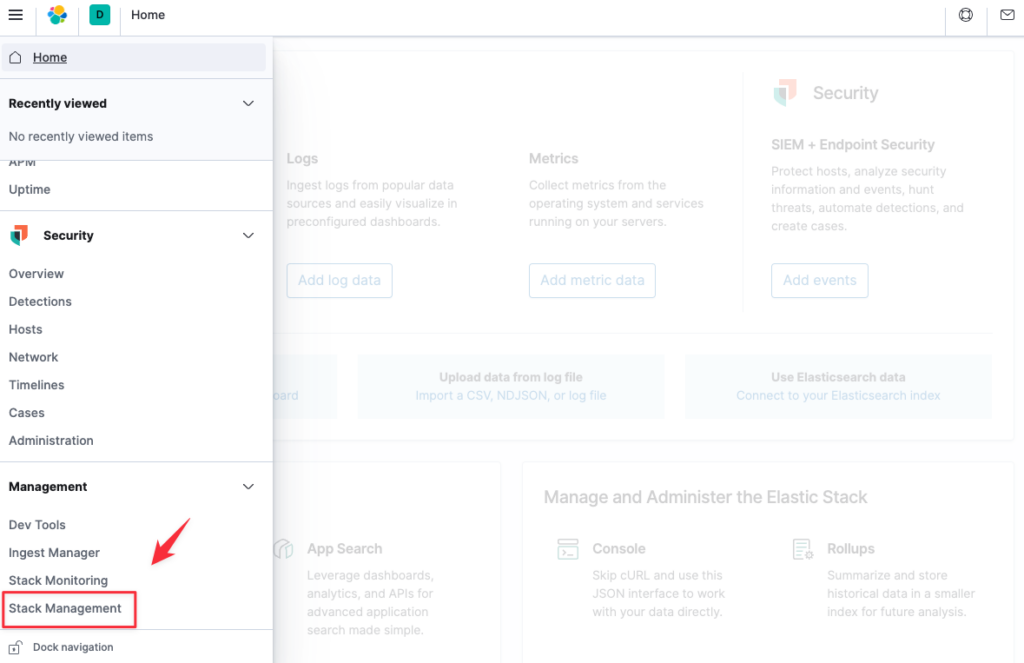Viewport: 1024px width, 663px height.
Task: Open Stack Monitoring
Action: [x=58, y=581]
